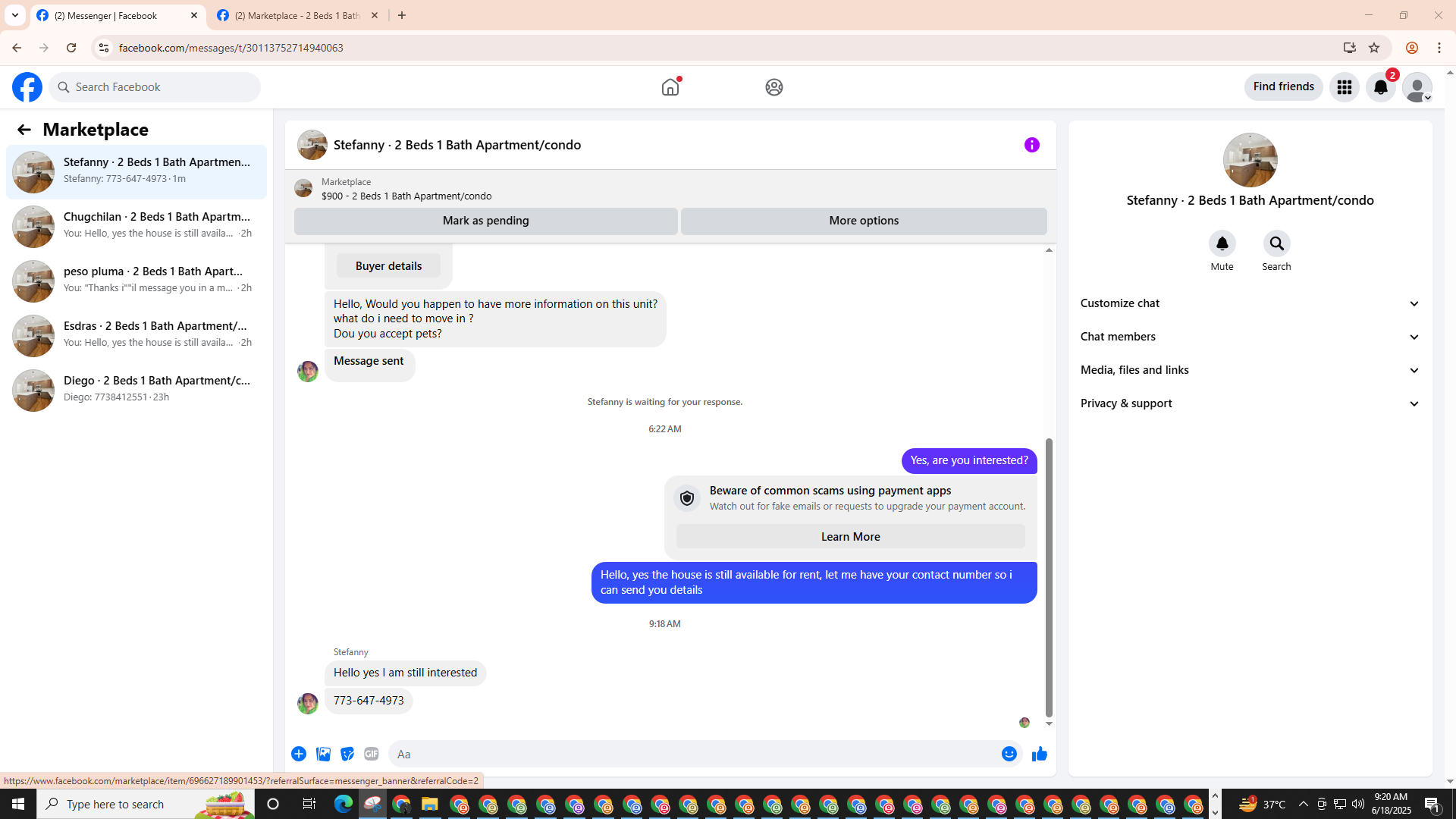View notifications via the bell icon

[x=1381, y=87]
